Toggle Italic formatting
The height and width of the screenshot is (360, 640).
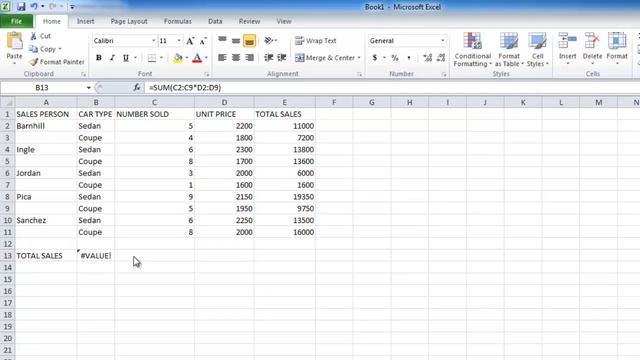tap(112, 58)
